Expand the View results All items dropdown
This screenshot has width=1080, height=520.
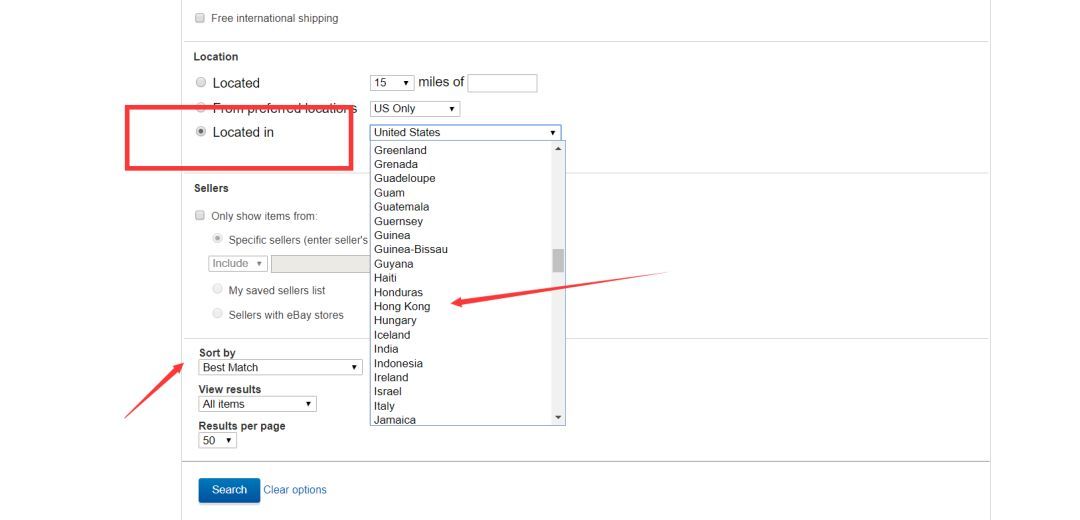tap(257, 404)
